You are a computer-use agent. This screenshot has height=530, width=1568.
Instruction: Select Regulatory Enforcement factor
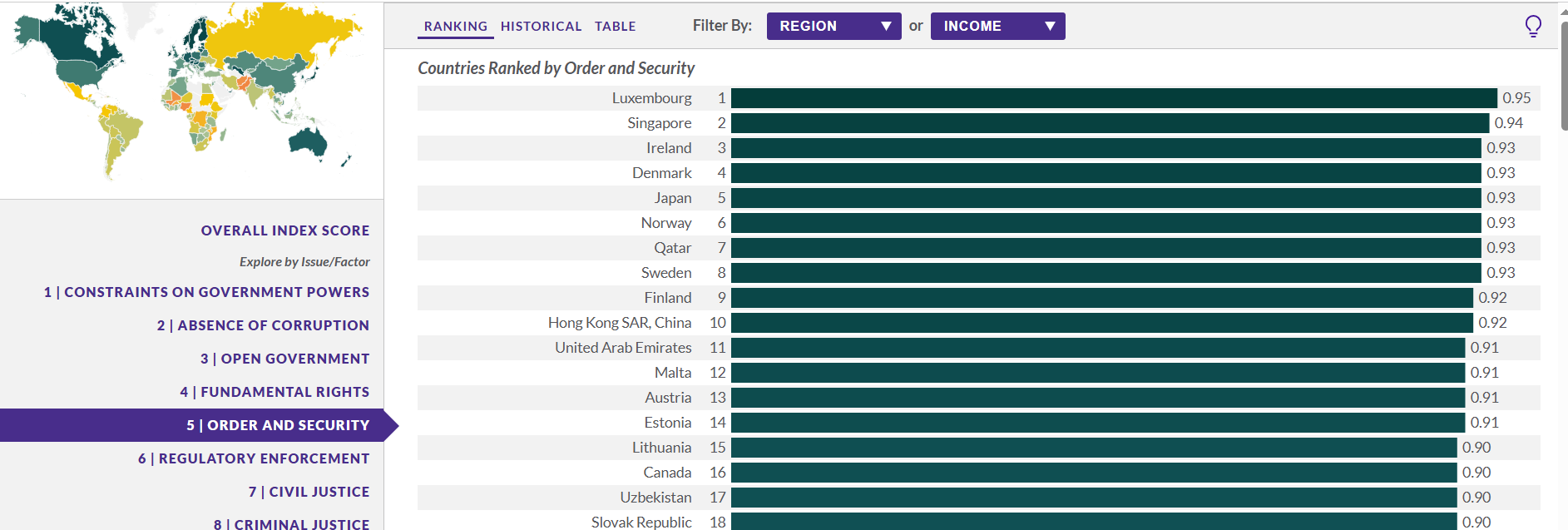[254, 458]
